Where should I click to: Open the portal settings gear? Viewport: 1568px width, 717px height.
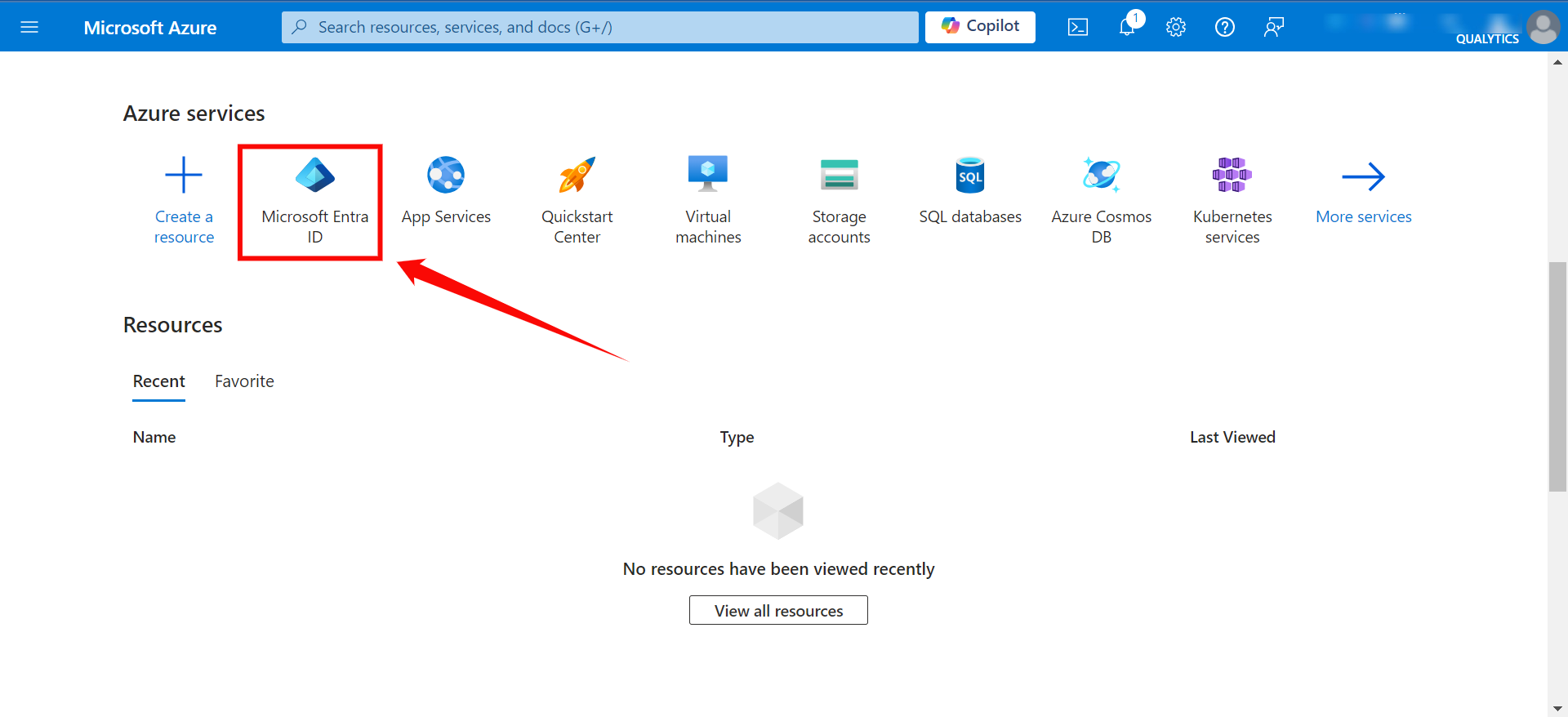tap(1176, 27)
